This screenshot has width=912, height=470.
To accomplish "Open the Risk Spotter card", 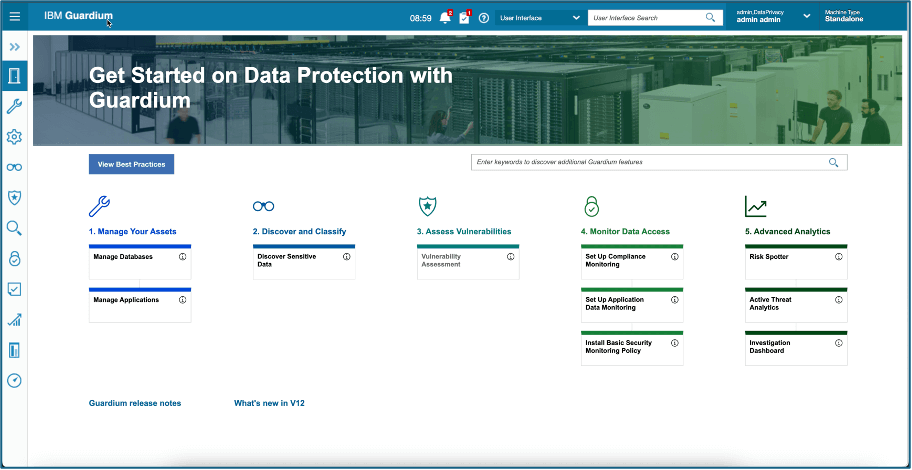I will (x=796, y=262).
